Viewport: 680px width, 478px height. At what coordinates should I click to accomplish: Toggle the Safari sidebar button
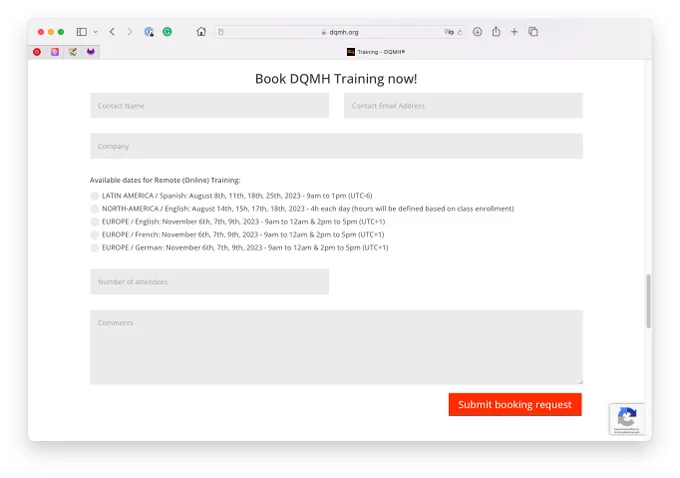tap(82, 32)
